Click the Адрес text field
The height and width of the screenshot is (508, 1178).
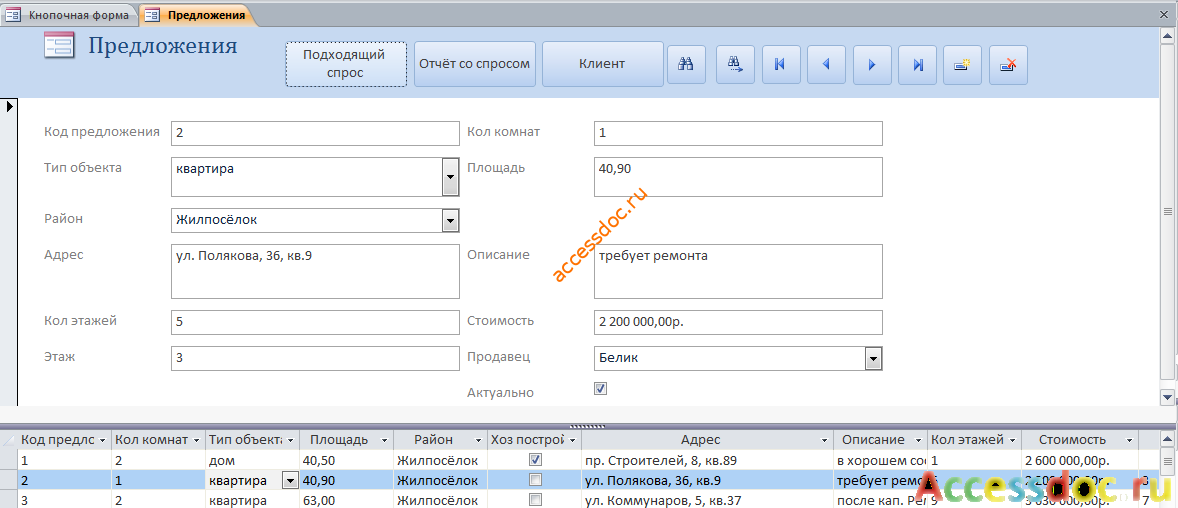click(315, 271)
